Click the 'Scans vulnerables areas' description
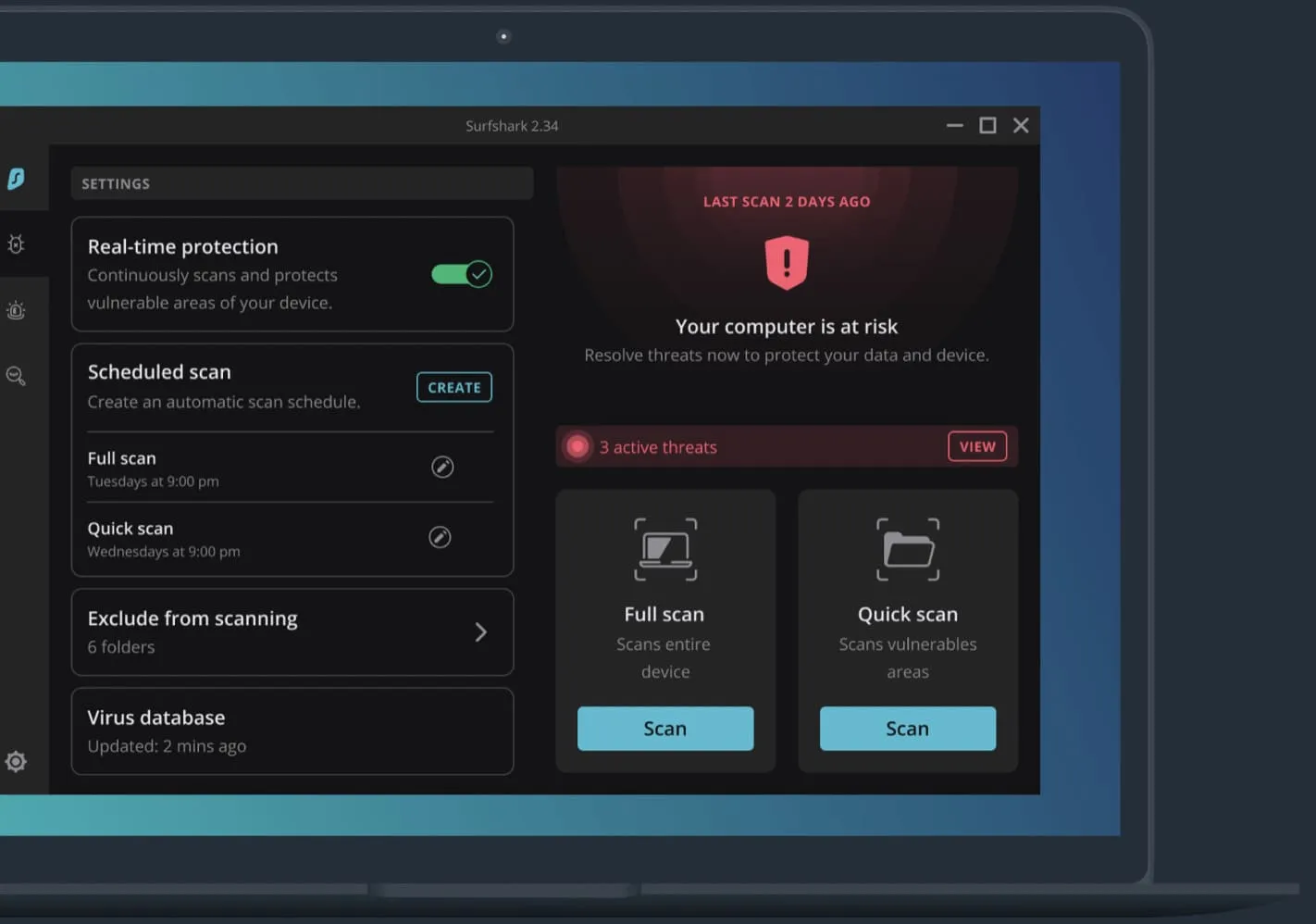Screen dimensions: 1316x924 908,658
